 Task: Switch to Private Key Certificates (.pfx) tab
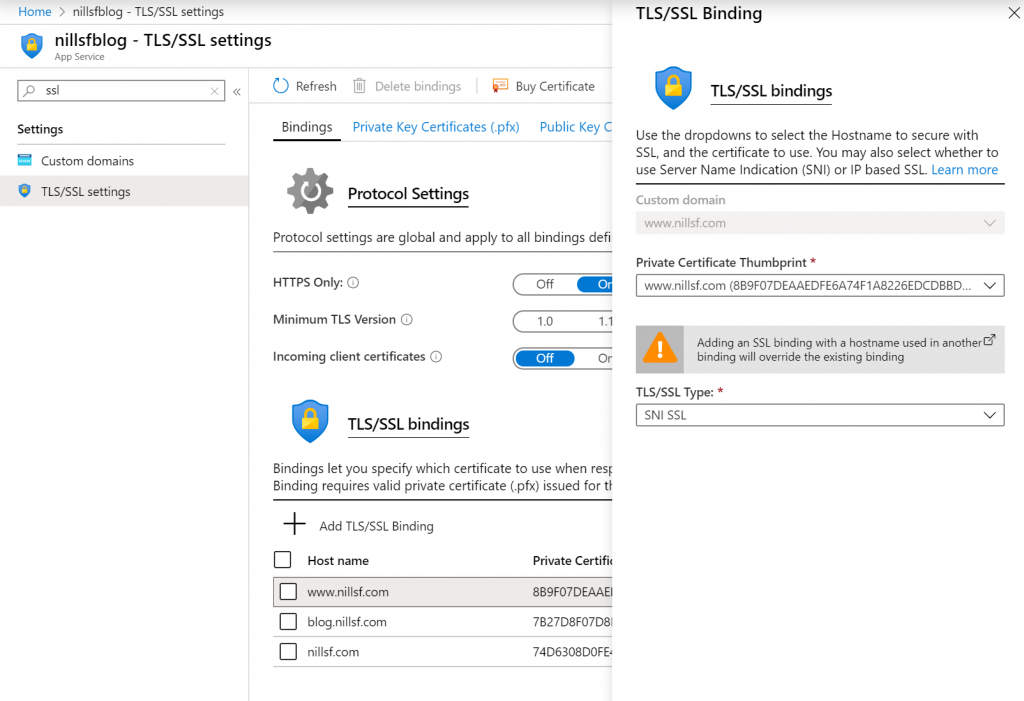click(x=436, y=127)
